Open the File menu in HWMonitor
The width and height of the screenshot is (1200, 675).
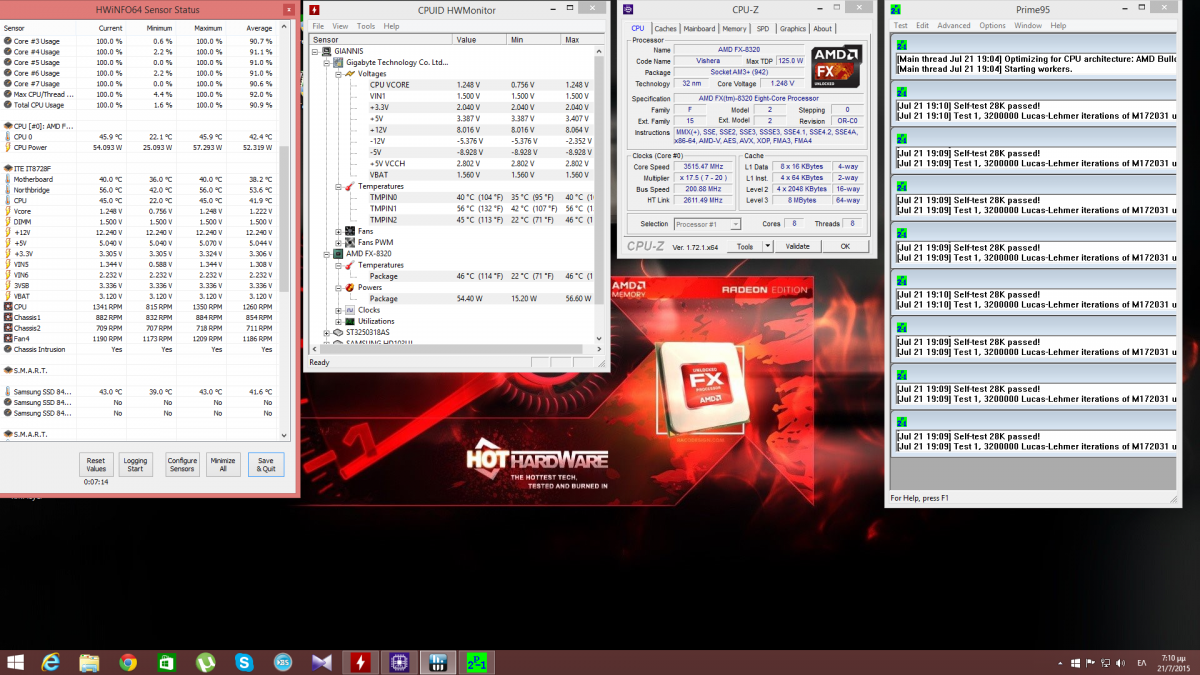318,26
